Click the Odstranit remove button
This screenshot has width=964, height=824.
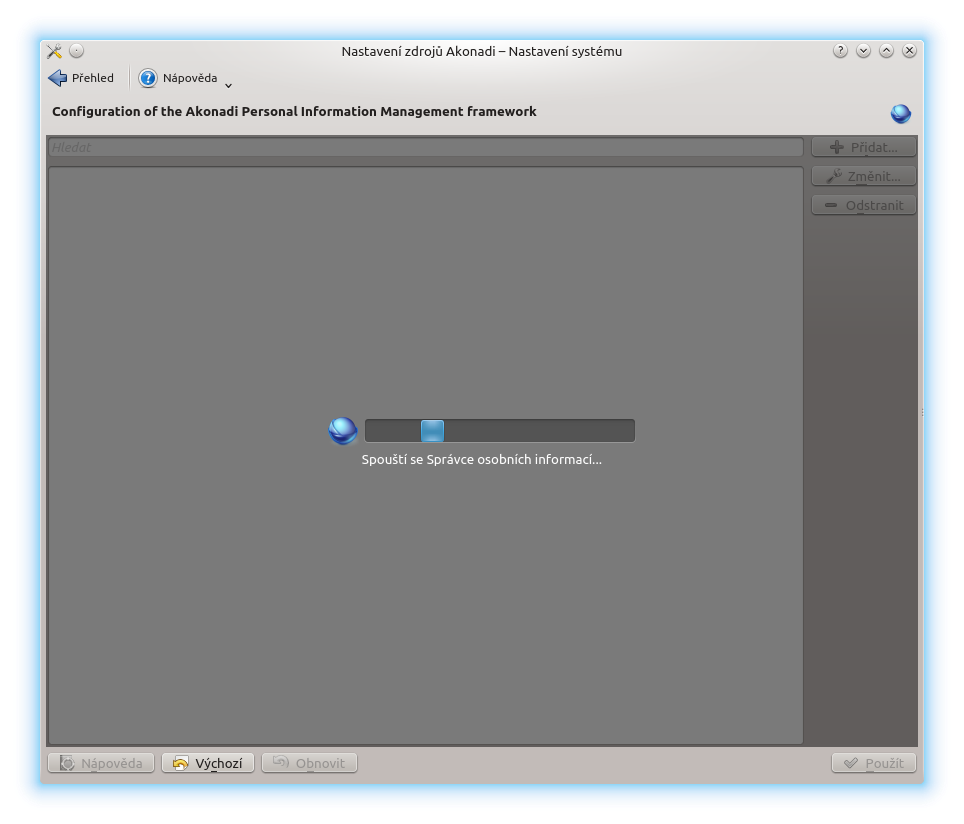[864, 205]
